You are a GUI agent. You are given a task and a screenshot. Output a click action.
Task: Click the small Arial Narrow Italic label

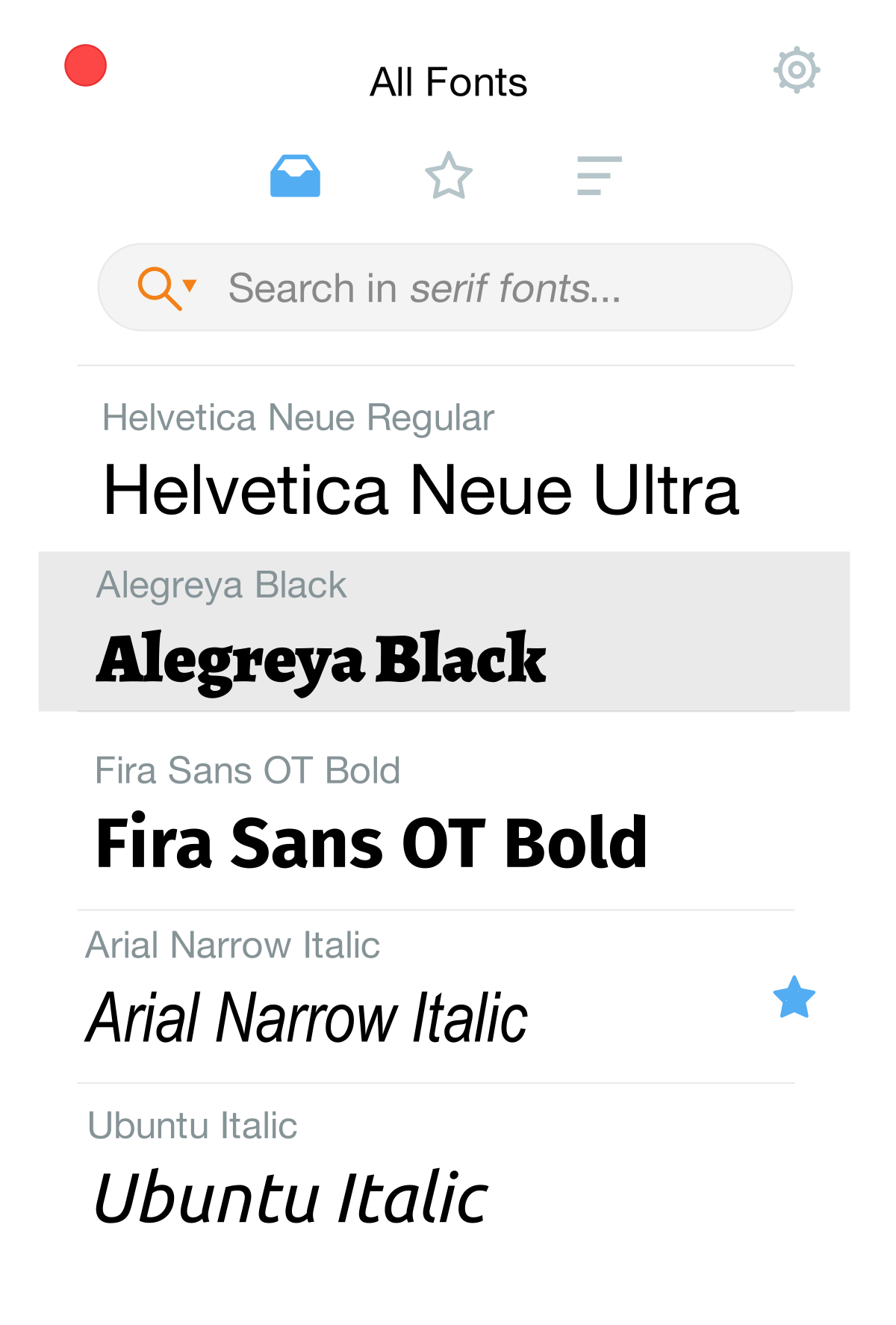233,945
